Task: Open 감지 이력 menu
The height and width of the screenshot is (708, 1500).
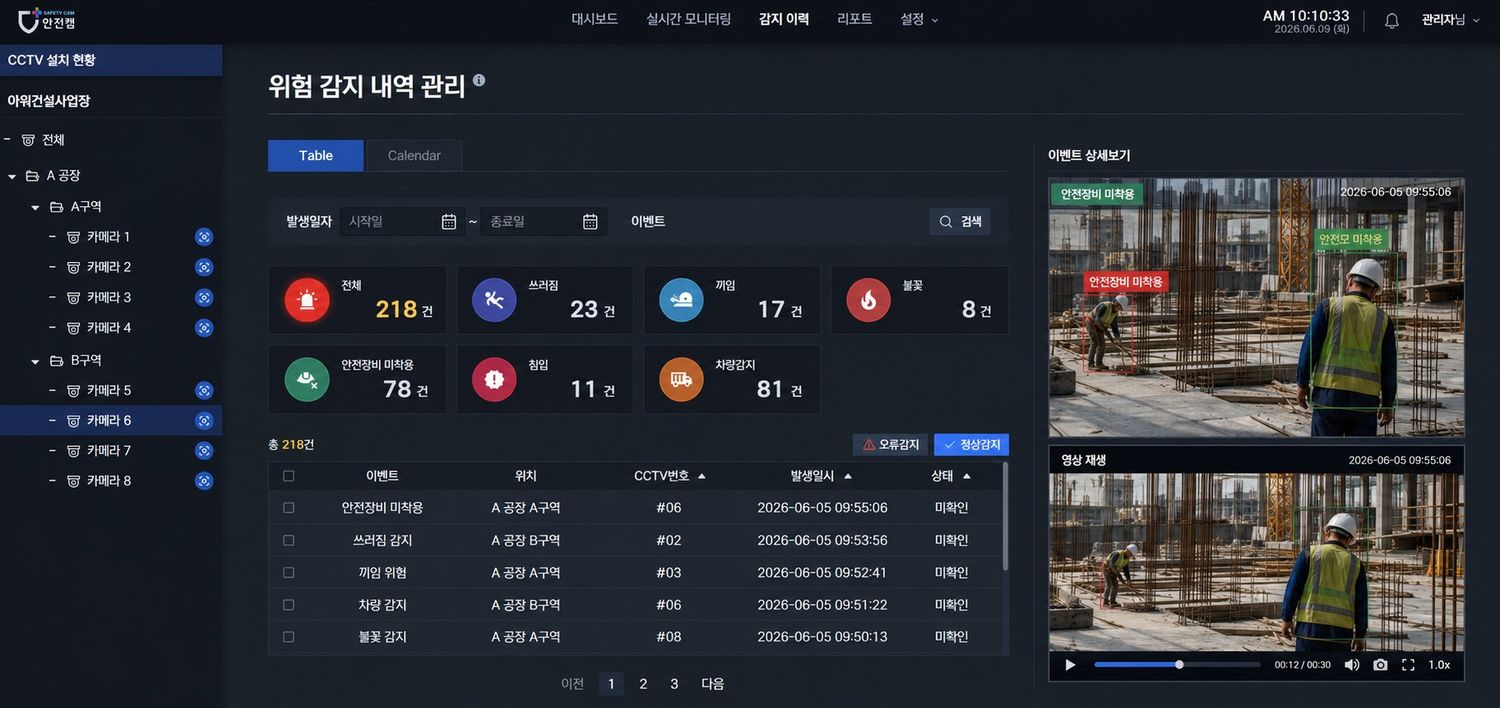Action: coord(784,19)
